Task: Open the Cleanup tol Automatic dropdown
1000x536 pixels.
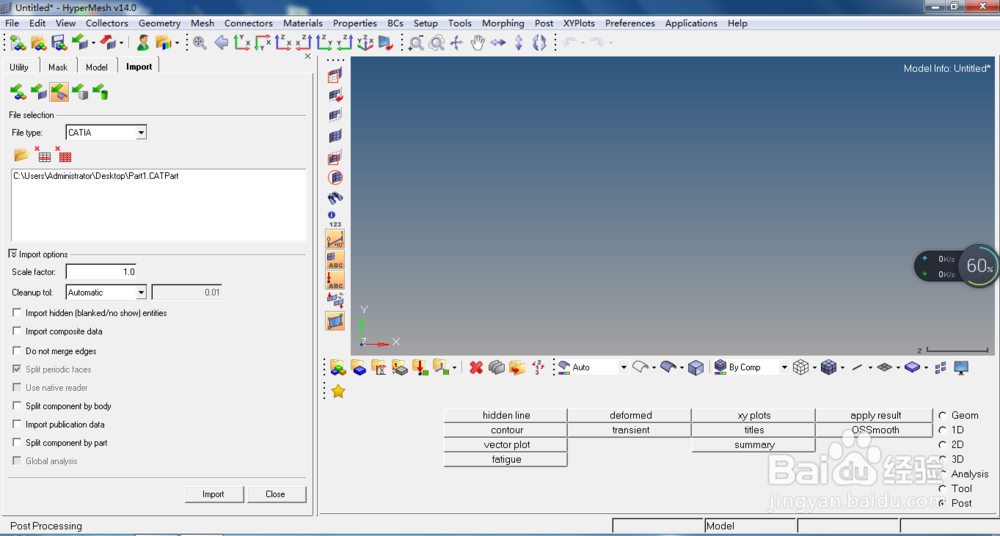Action: tap(141, 292)
